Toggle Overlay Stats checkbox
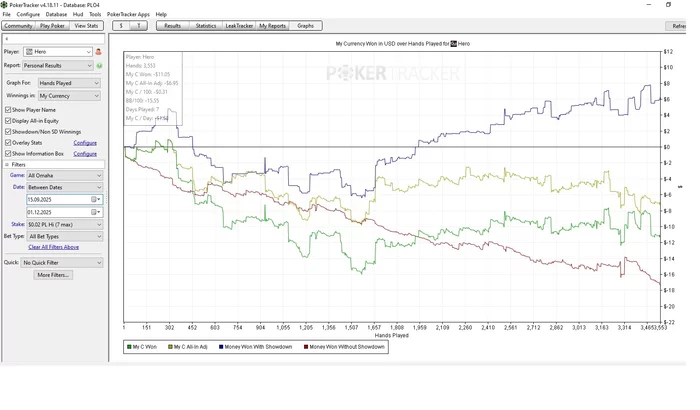700x410 pixels. [8, 142]
